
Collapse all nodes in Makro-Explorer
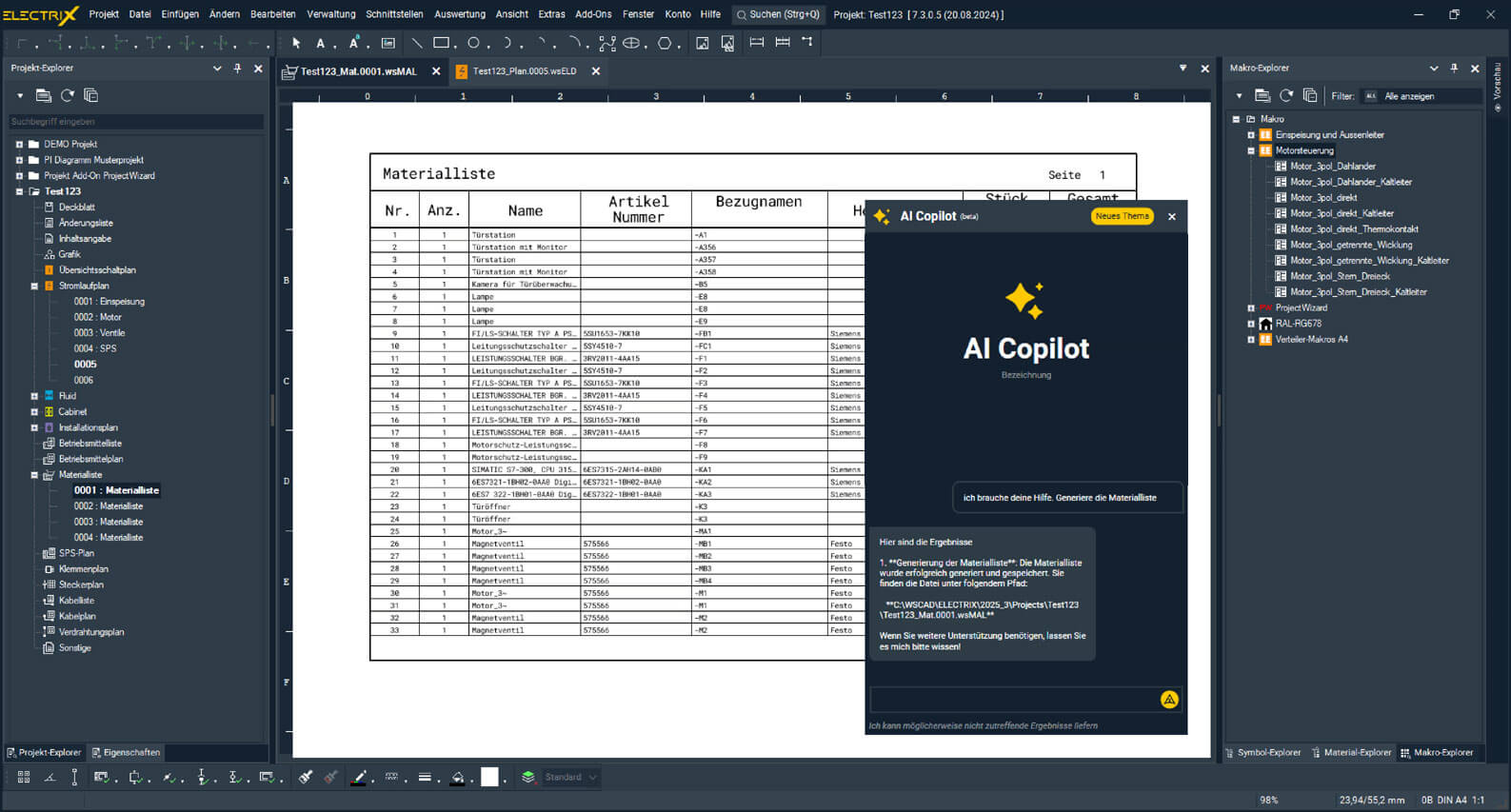1310,95
